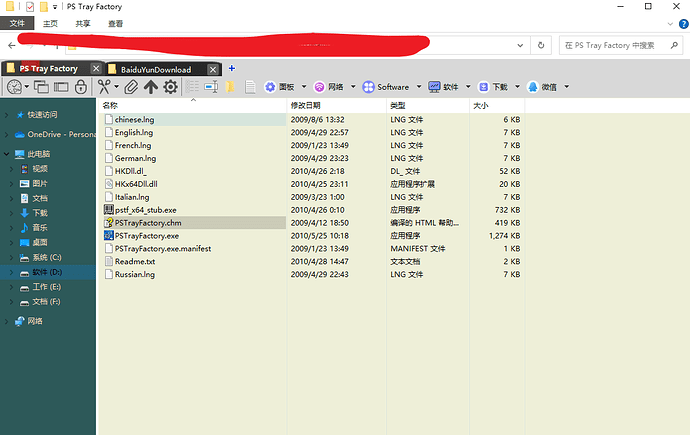Open the 查看 ribbon tab

pyautogui.click(x=115, y=24)
